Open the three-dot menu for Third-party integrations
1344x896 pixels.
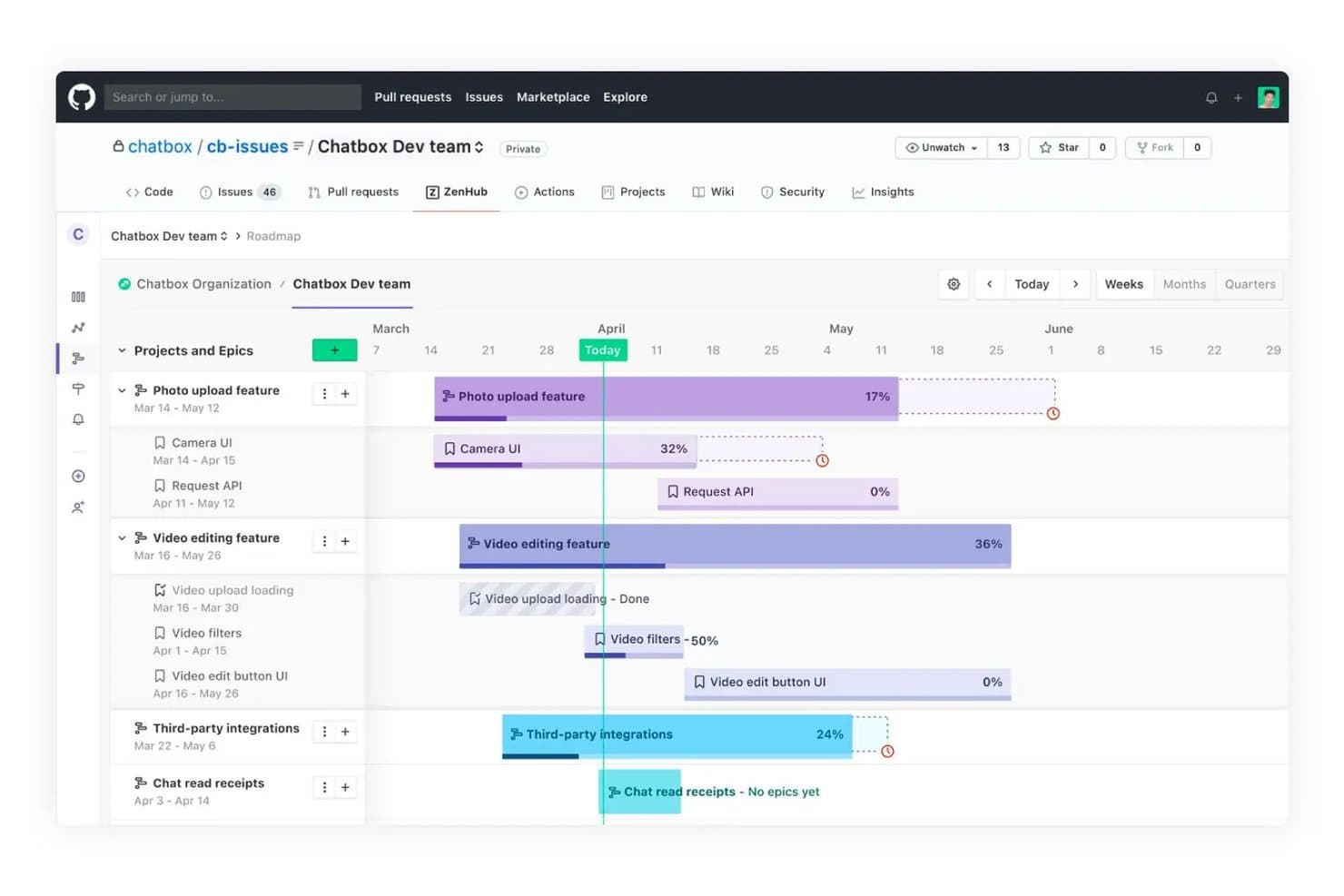[324, 732]
